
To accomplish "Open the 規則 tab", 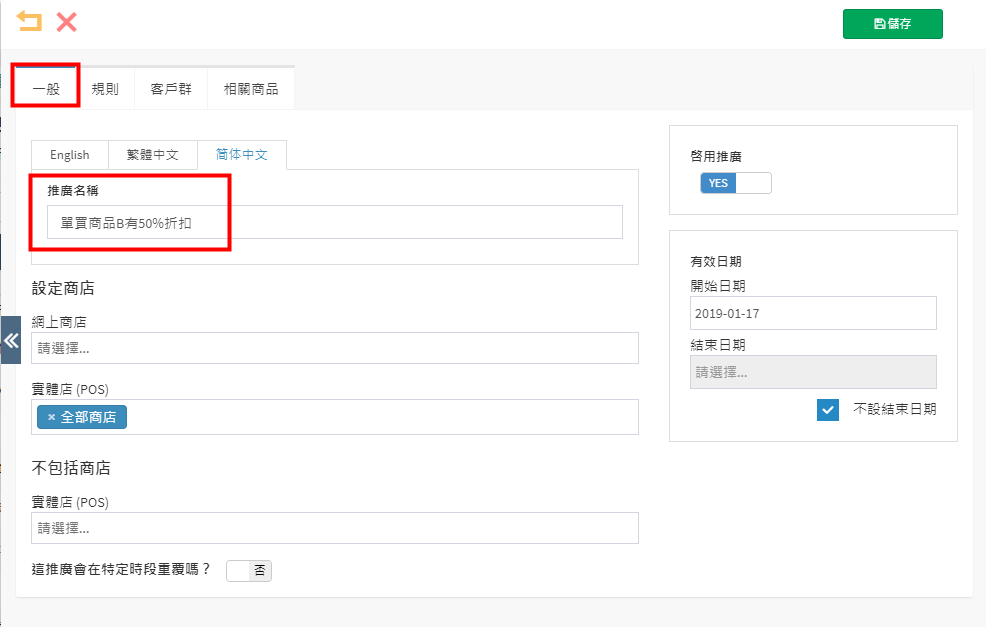I will click(x=105, y=89).
